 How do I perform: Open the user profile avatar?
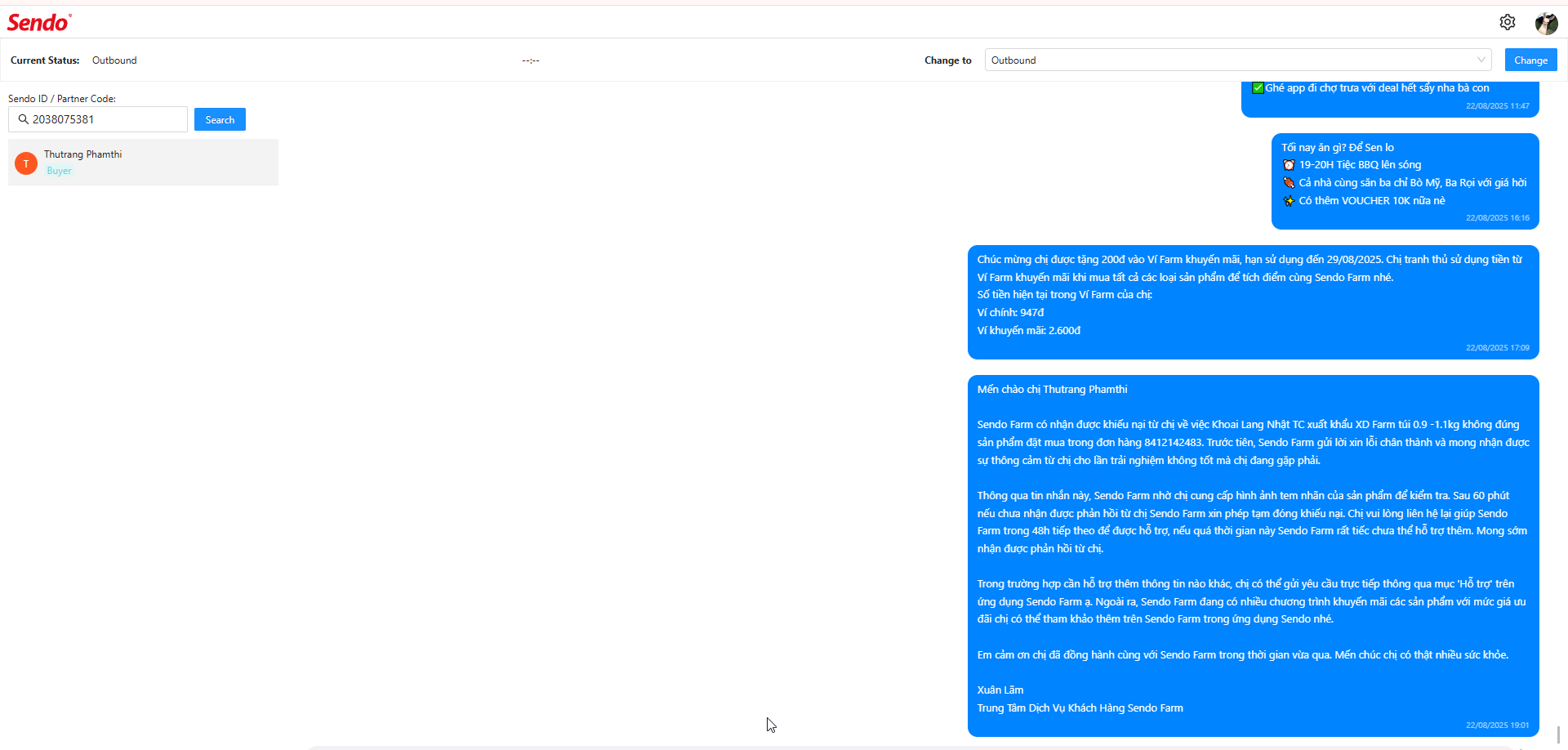coord(1546,23)
